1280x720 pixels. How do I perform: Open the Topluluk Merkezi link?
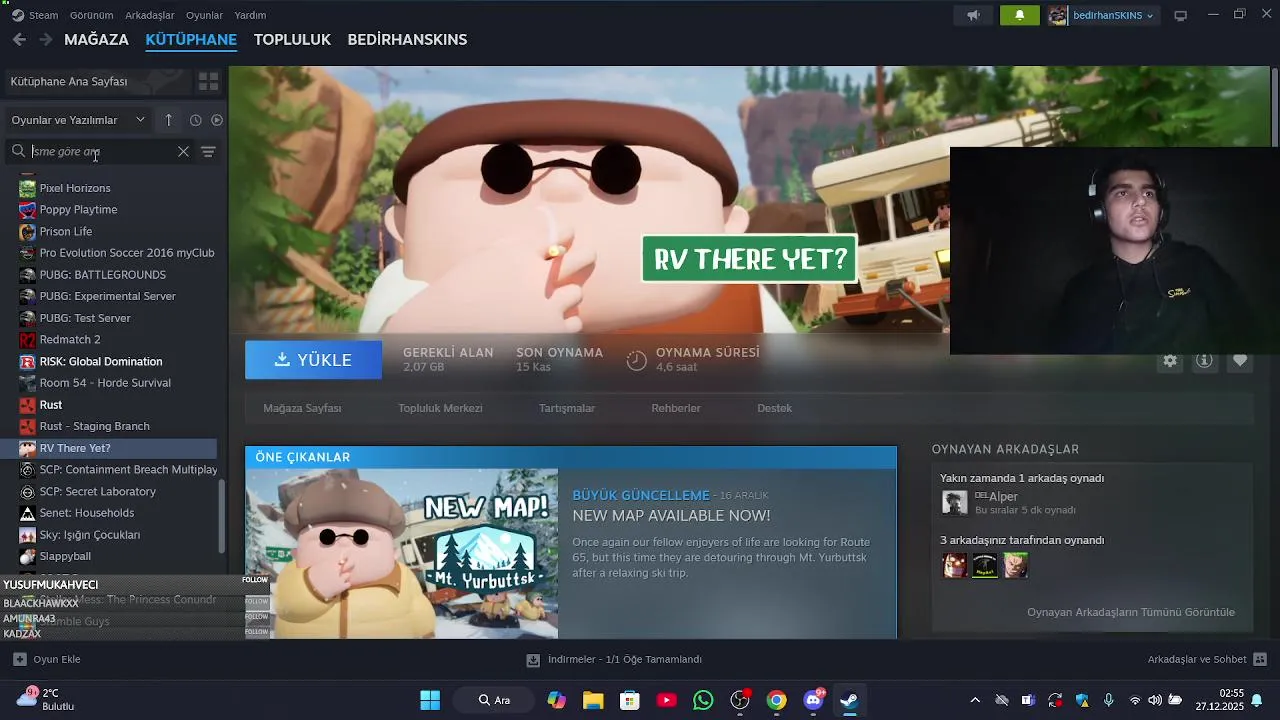click(440, 408)
